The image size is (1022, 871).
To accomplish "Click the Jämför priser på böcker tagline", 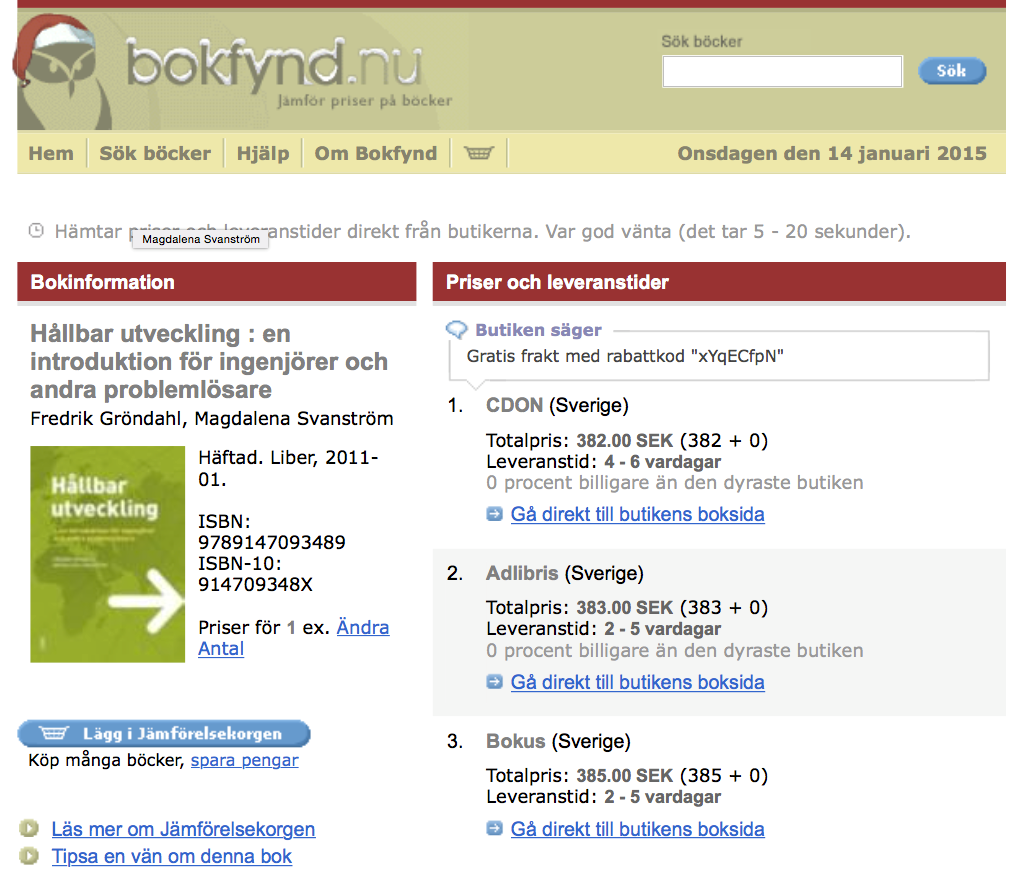I will point(364,101).
